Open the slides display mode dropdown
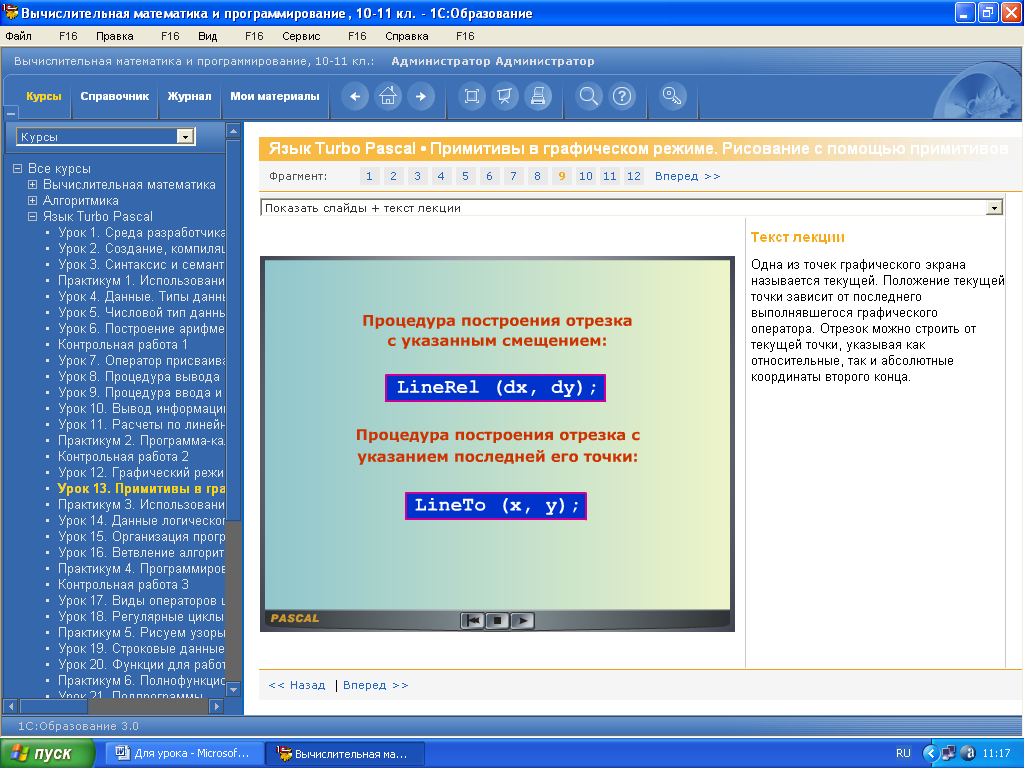The width and height of the screenshot is (1024, 768). pyautogui.click(x=993, y=208)
